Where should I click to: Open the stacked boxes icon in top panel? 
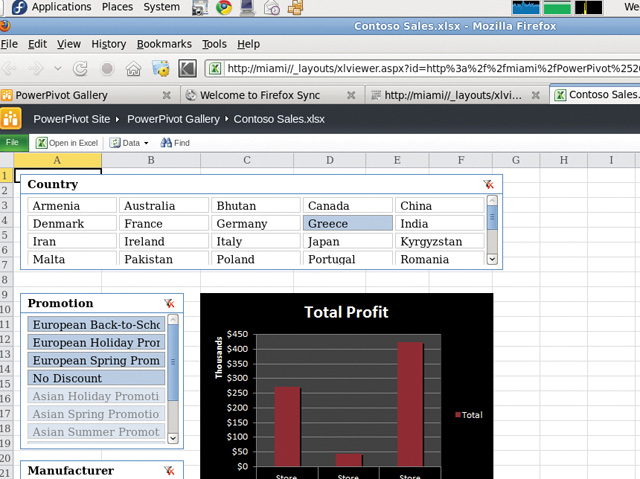[296, 7]
